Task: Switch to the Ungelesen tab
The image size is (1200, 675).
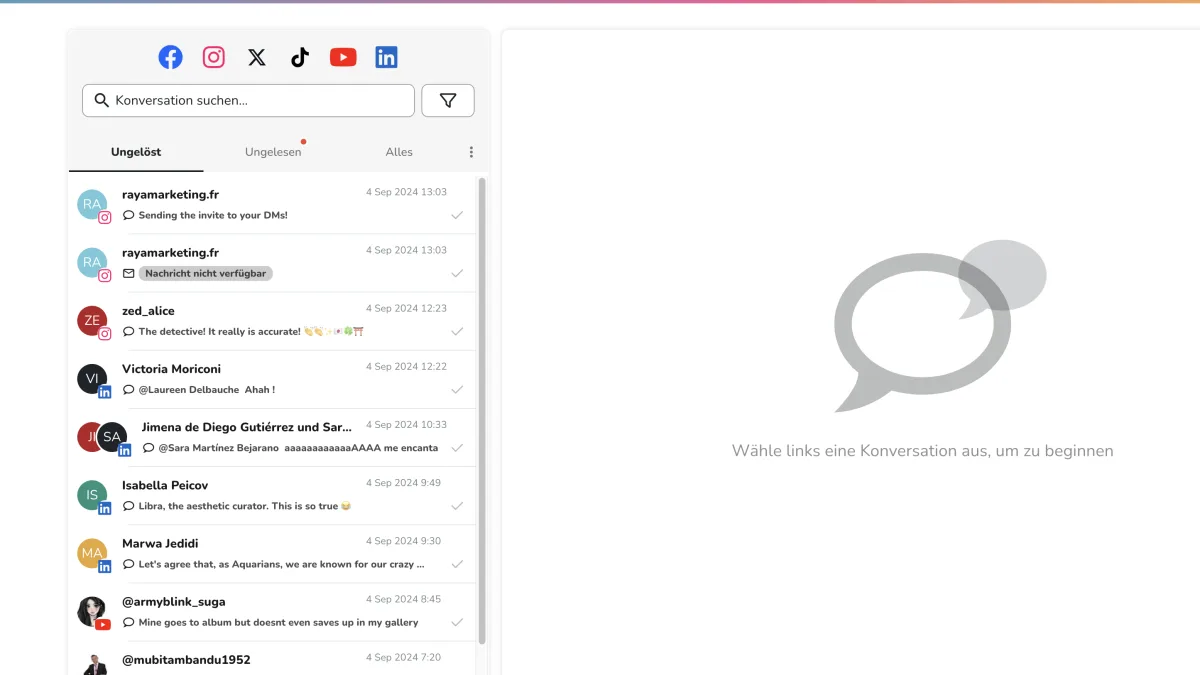Action: (273, 152)
